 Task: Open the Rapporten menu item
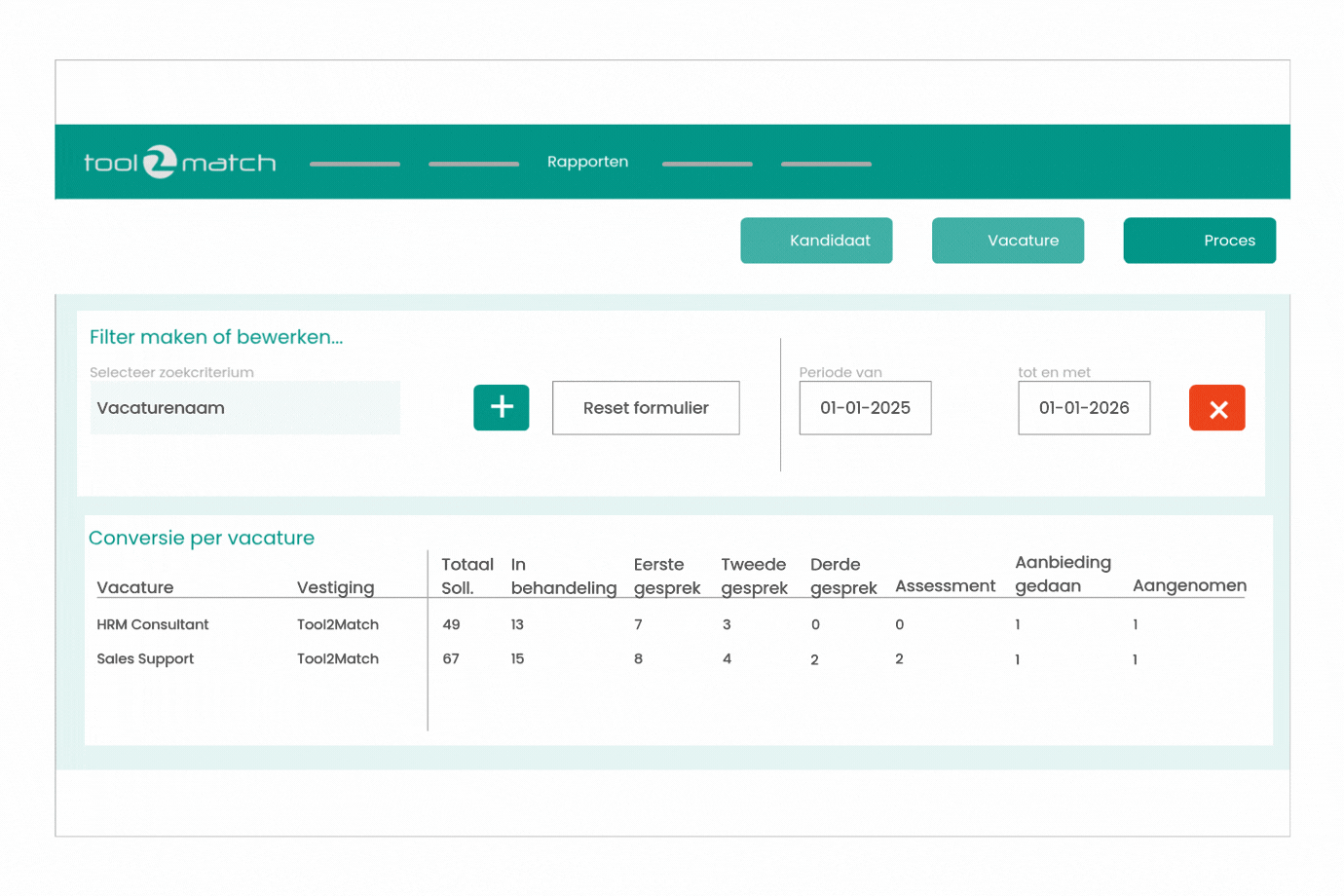point(587,162)
